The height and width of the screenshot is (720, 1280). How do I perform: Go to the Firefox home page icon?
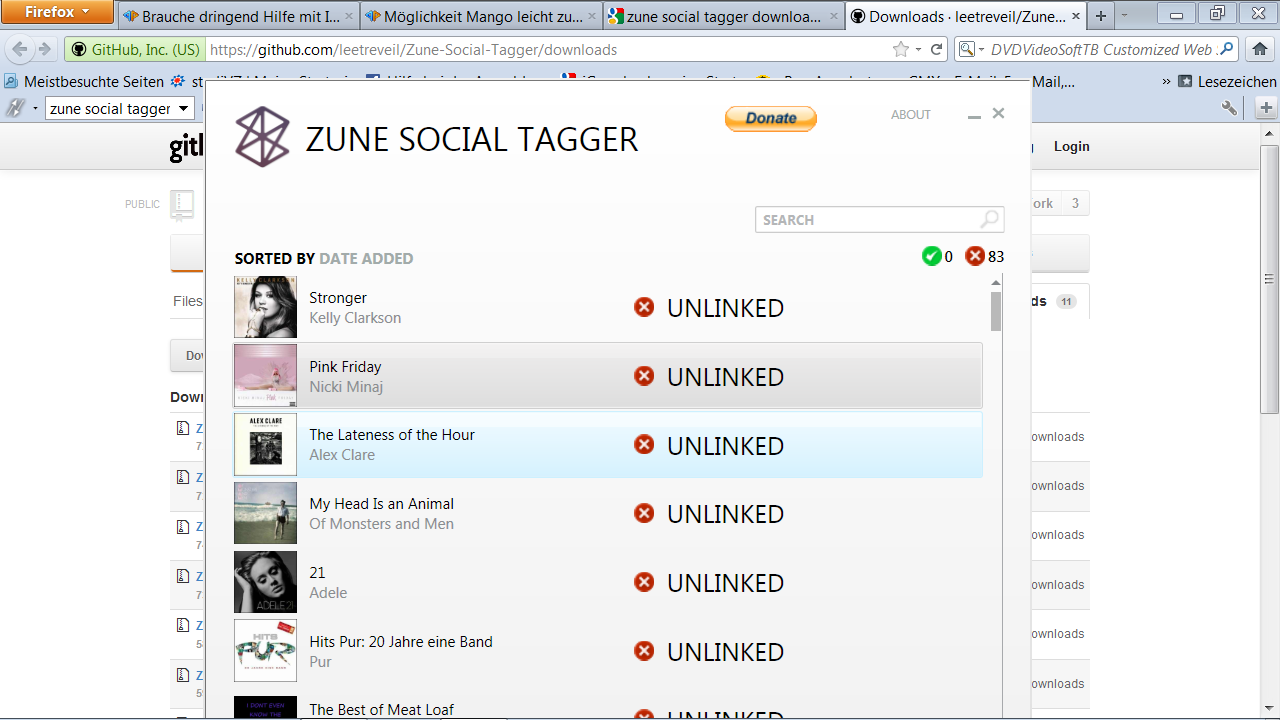point(1260,50)
